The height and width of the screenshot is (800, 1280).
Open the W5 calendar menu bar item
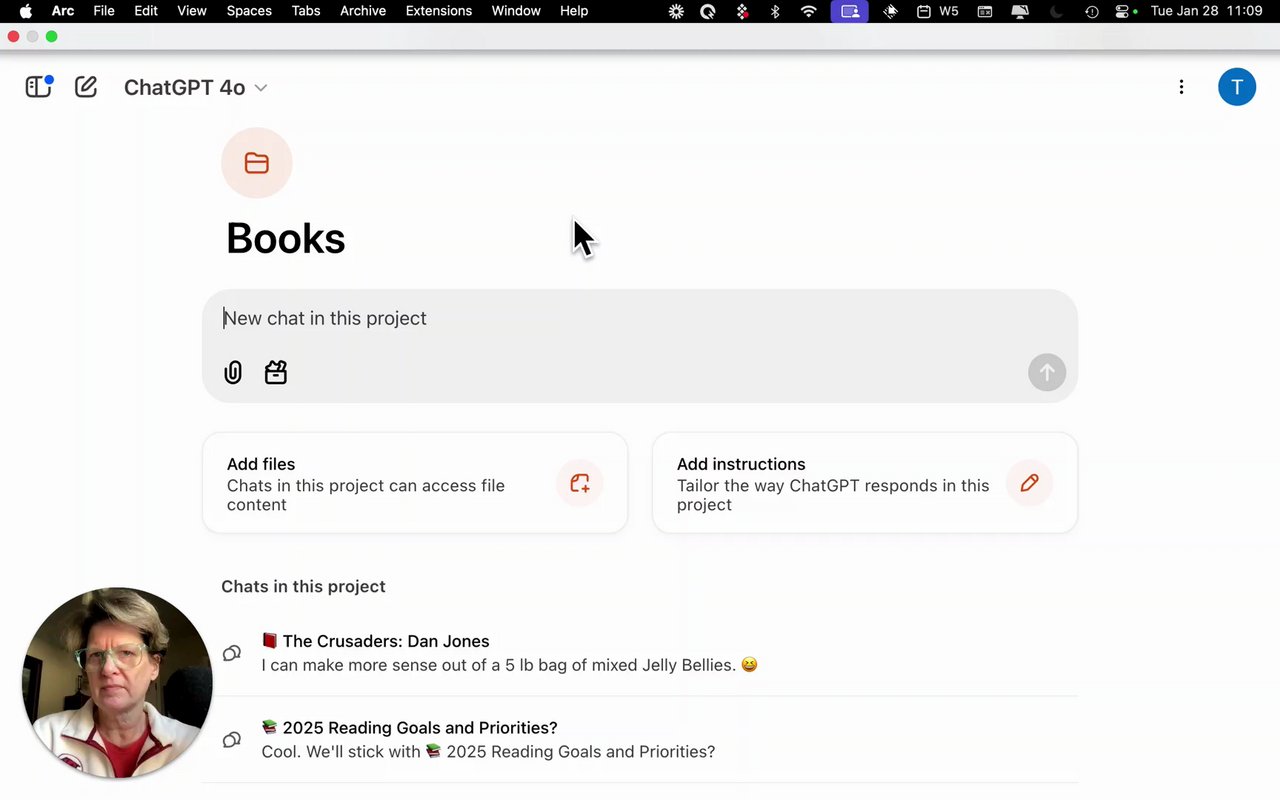click(939, 11)
